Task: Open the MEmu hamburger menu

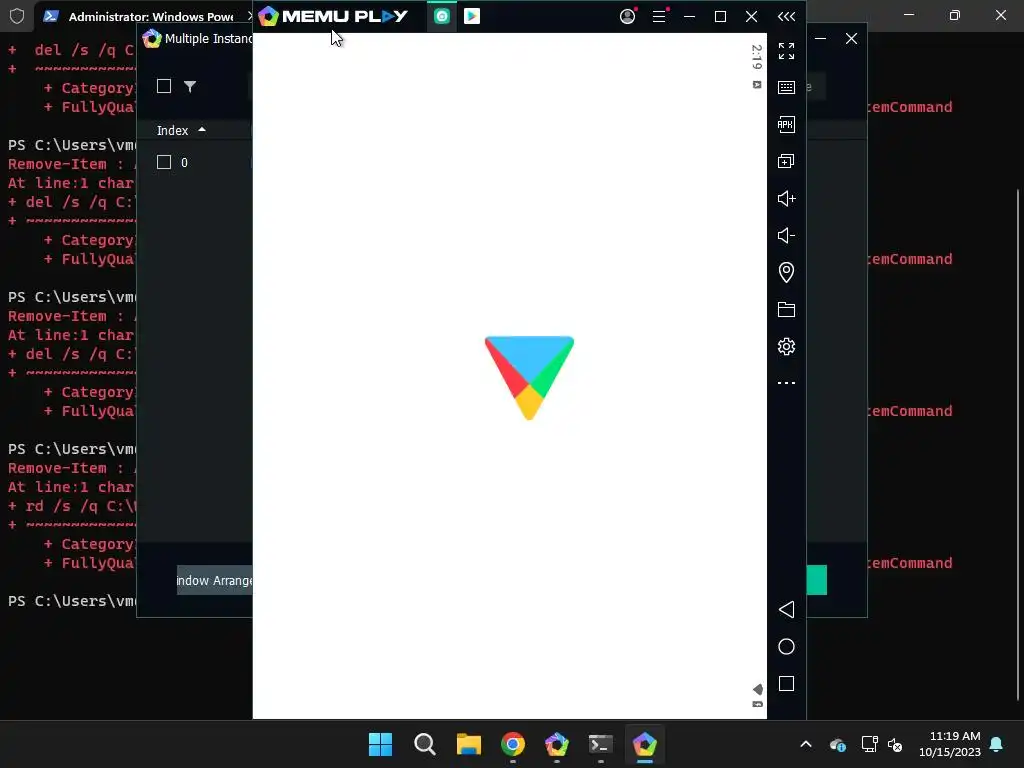Action: (x=659, y=16)
